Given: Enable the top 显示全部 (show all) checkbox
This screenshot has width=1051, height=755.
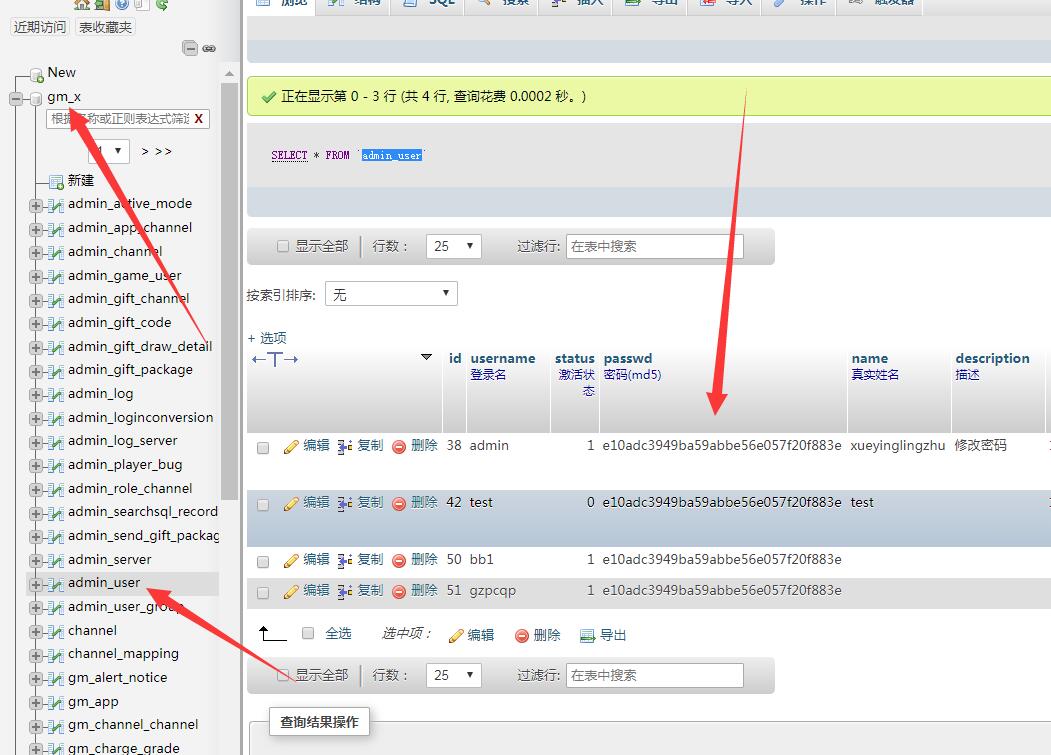Looking at the screenshot, I should tap(283, 246).
